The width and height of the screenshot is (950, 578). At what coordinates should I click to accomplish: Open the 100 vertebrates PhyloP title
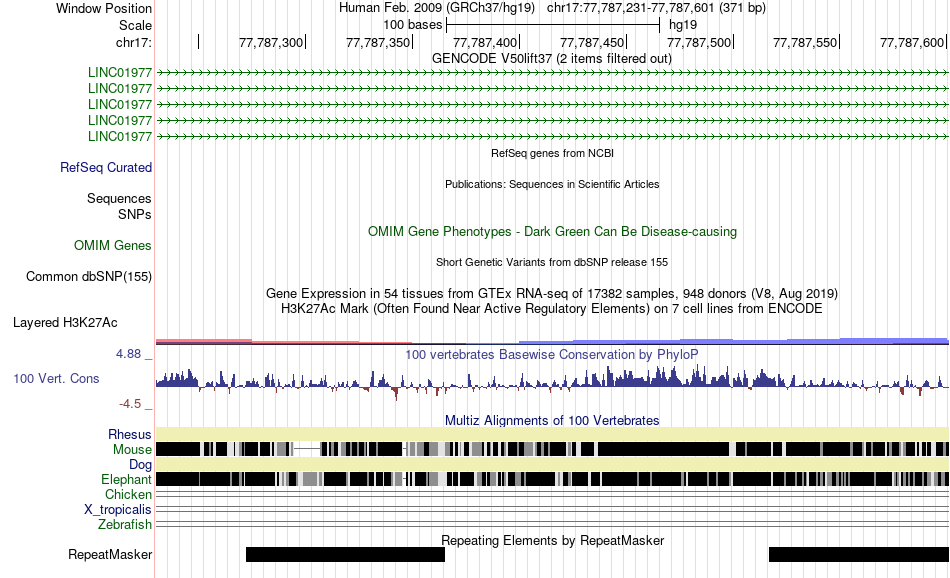[x=552, y=354]
